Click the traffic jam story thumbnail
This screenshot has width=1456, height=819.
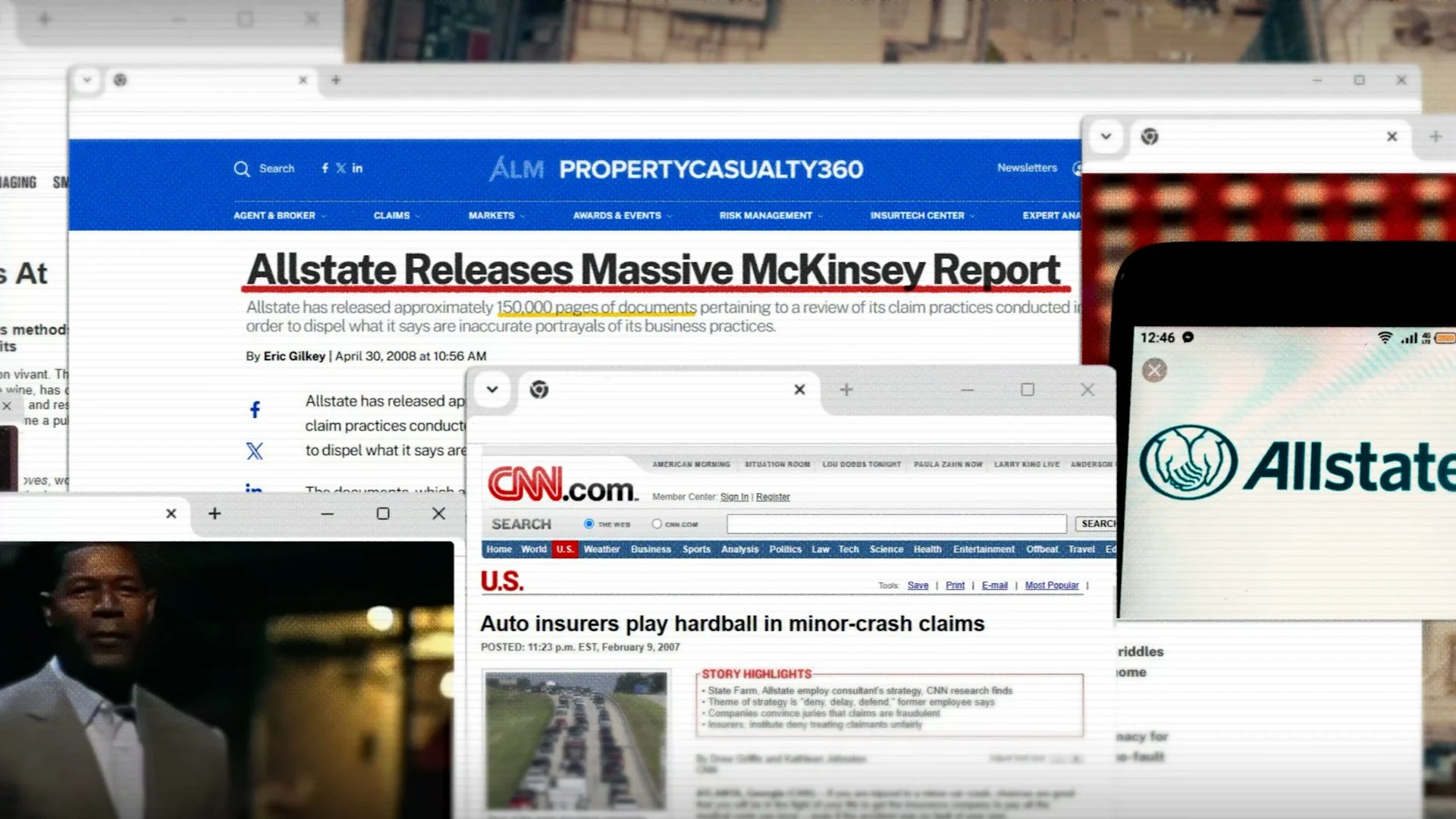point(576,739)
